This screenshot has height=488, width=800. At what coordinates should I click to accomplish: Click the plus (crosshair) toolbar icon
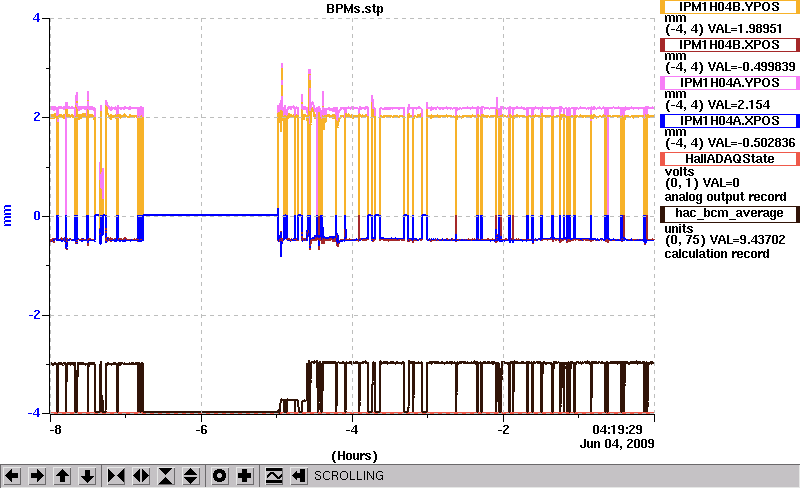pyautogui.click(x=244, y=476)
